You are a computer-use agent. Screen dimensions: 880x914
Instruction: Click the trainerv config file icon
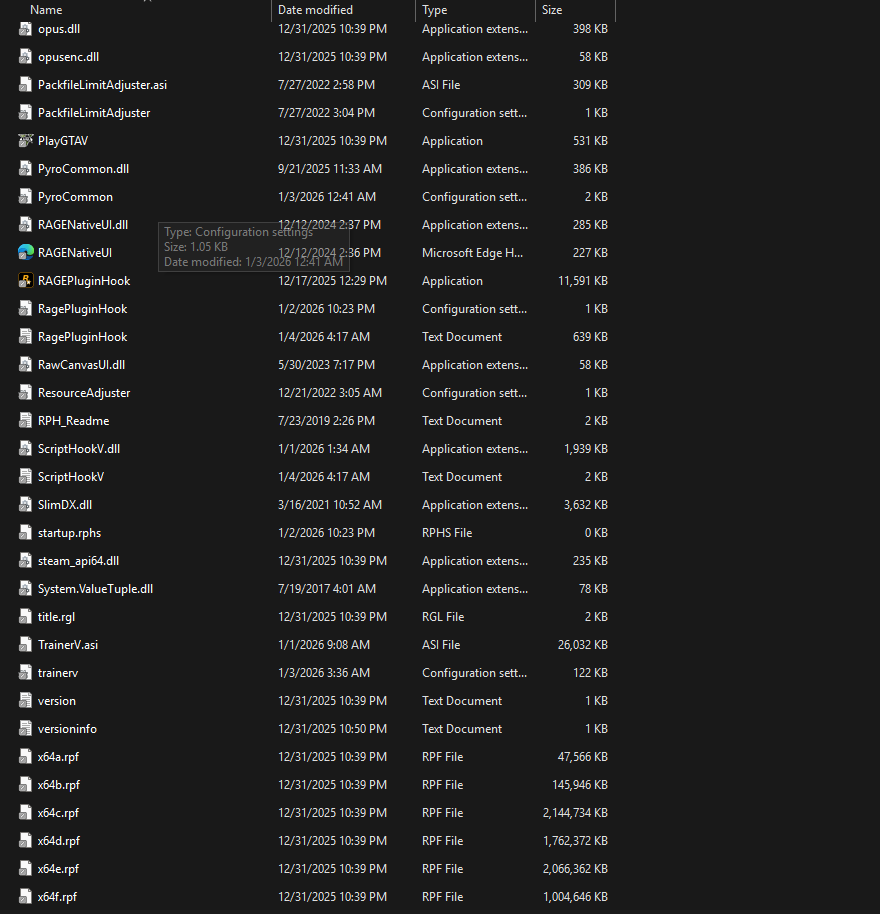coord(25,672)
